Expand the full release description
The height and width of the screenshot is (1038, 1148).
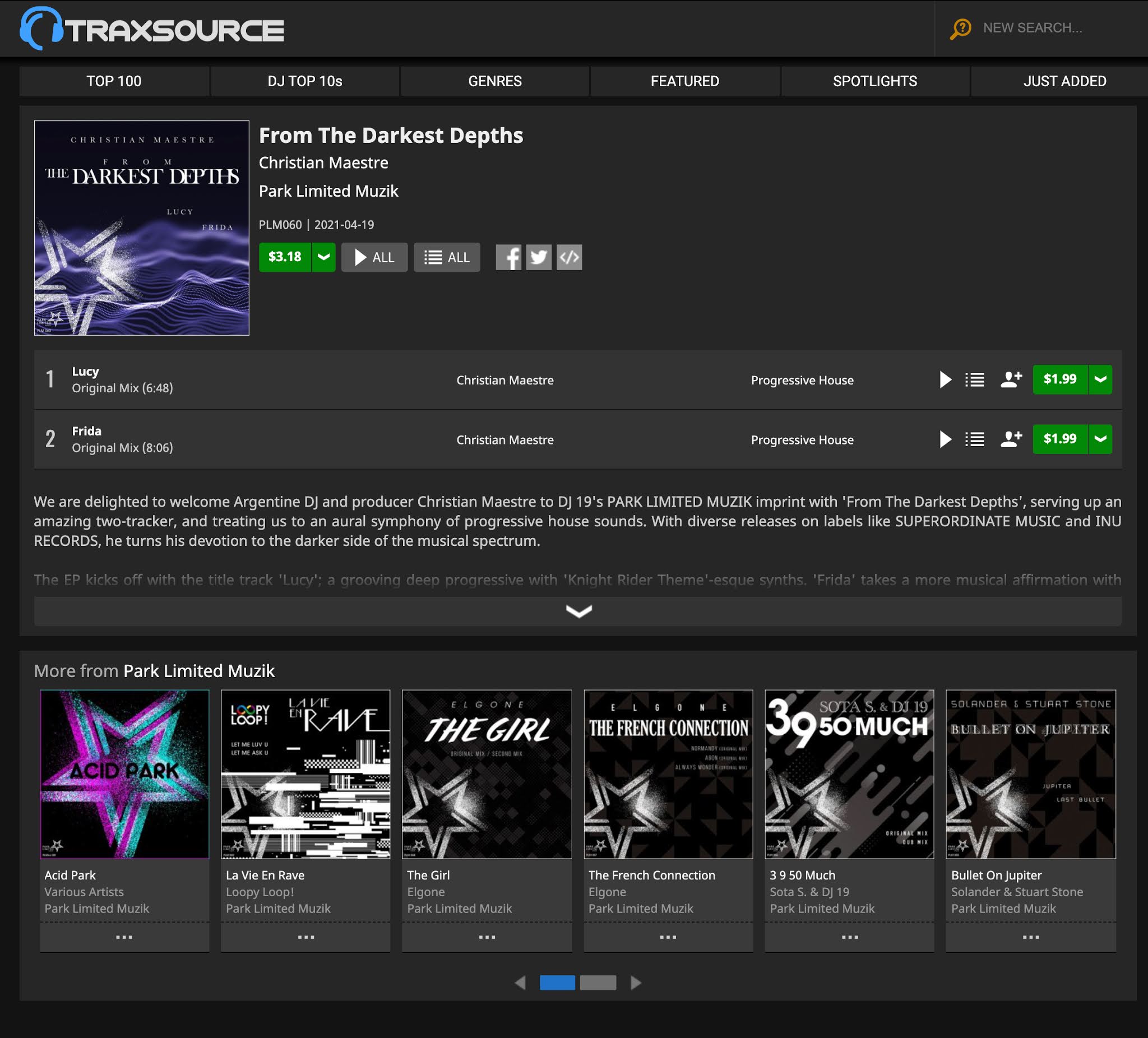(x=578, y=611)
